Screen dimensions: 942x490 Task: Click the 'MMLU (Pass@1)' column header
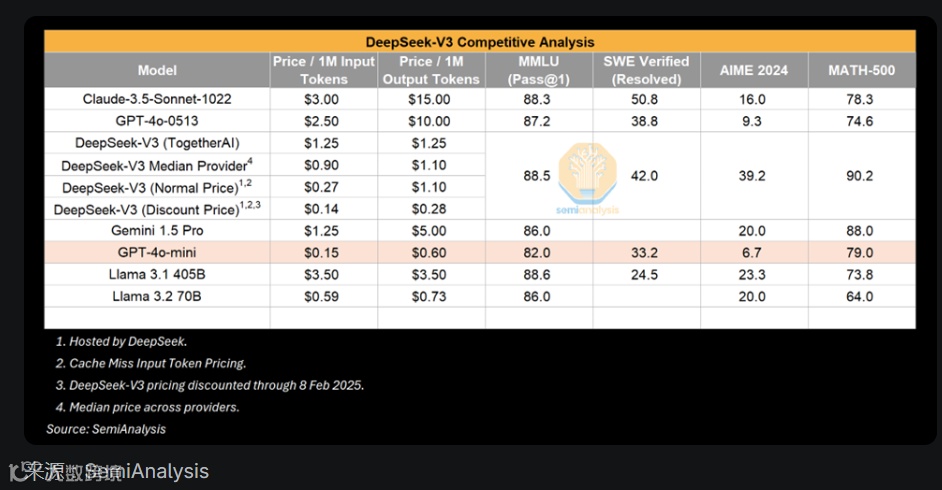point(539,70)
